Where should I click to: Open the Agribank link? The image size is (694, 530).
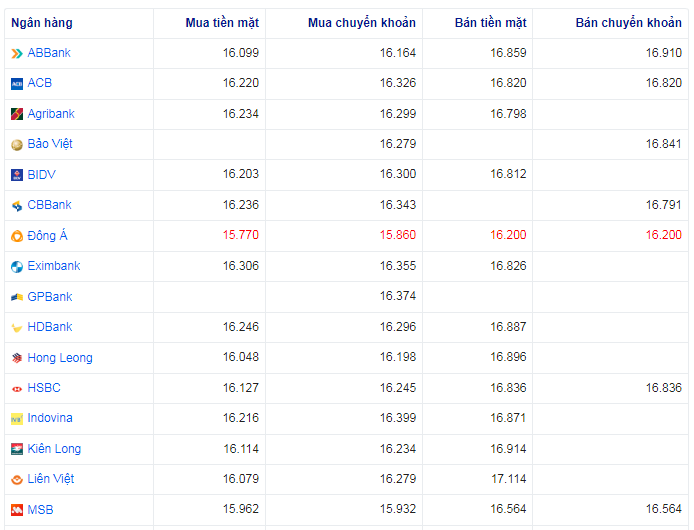point(51,114)
